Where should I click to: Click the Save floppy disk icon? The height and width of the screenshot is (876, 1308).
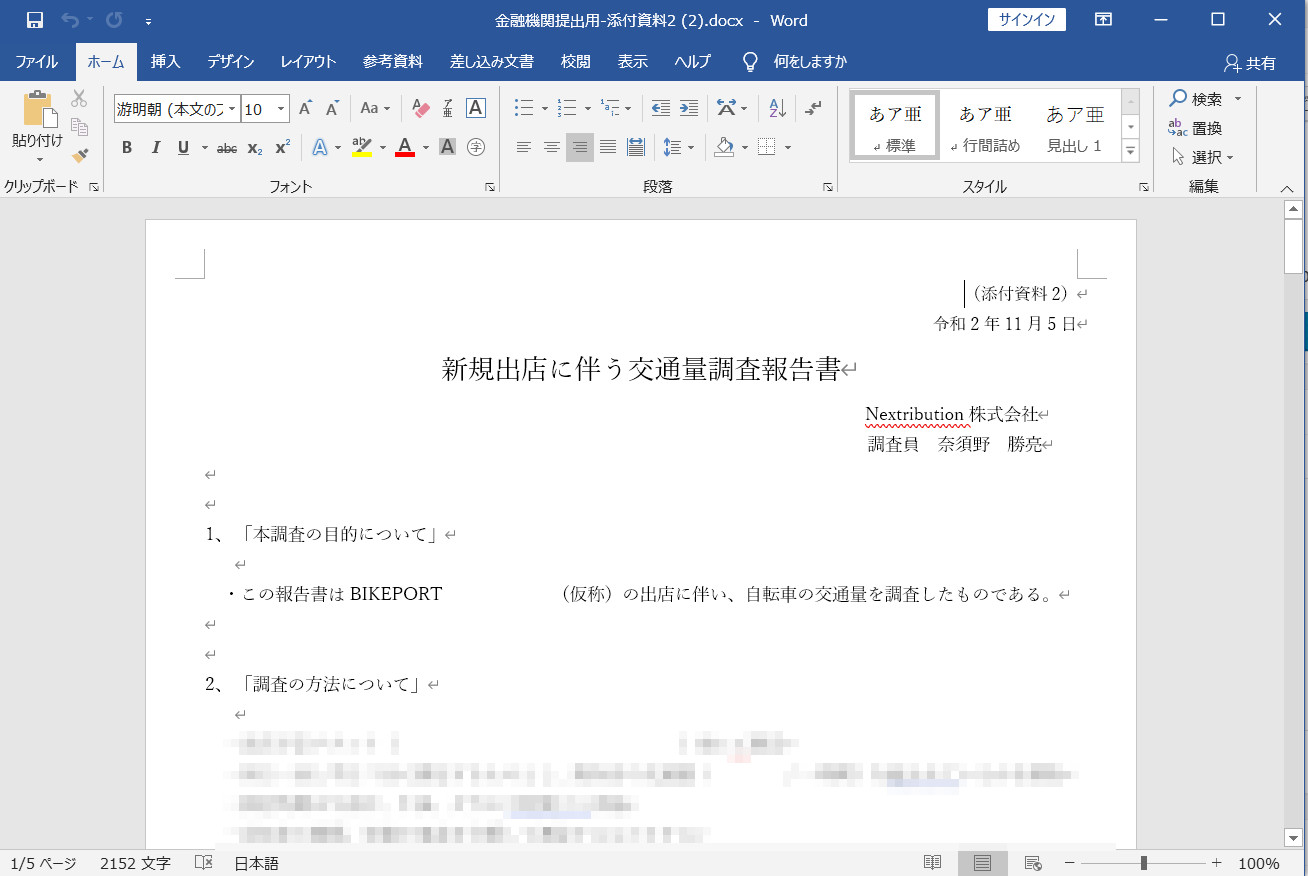[x=35, y=20]
